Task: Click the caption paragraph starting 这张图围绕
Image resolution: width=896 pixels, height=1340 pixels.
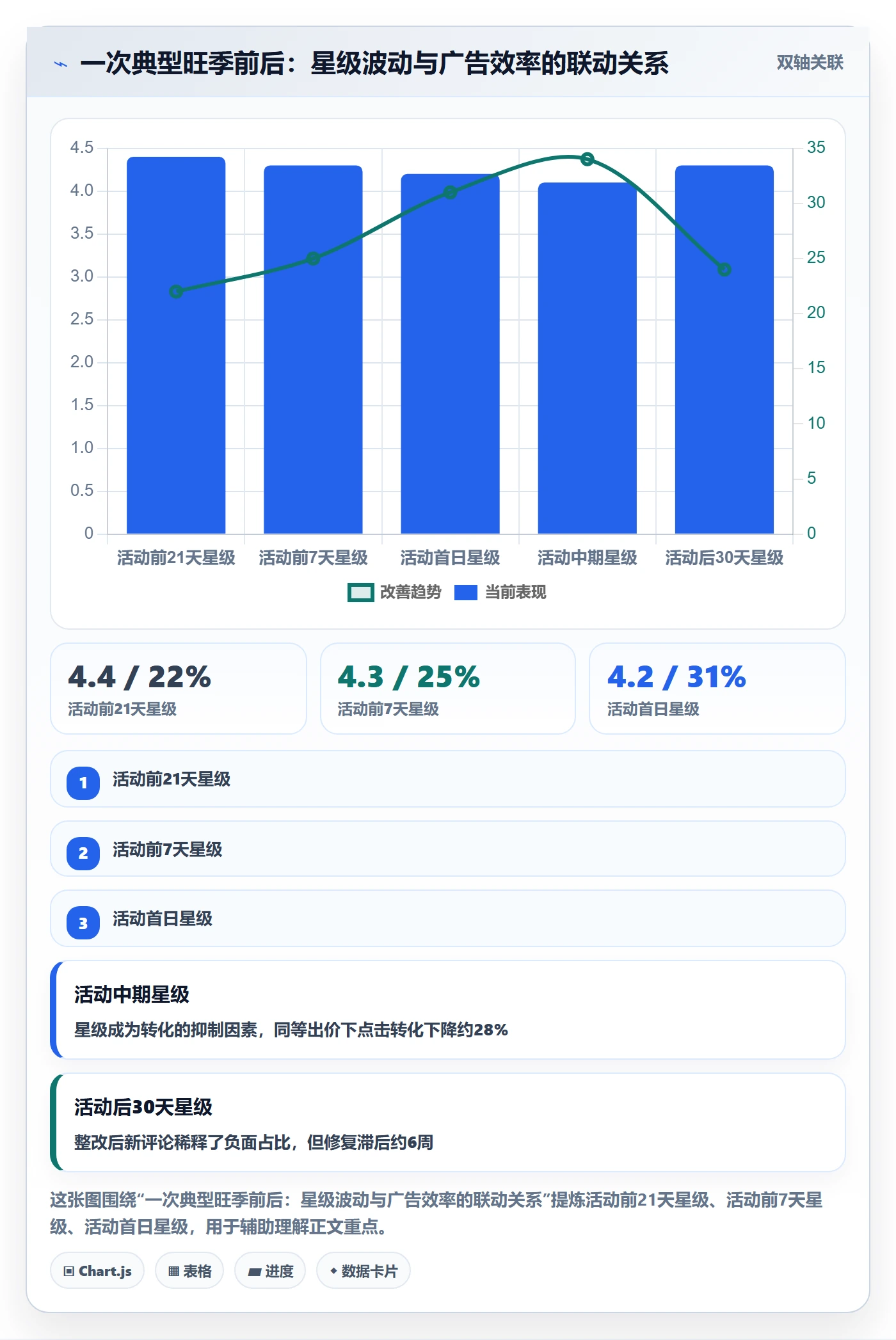Action: pyautogui.click(x=436, y=1213)
